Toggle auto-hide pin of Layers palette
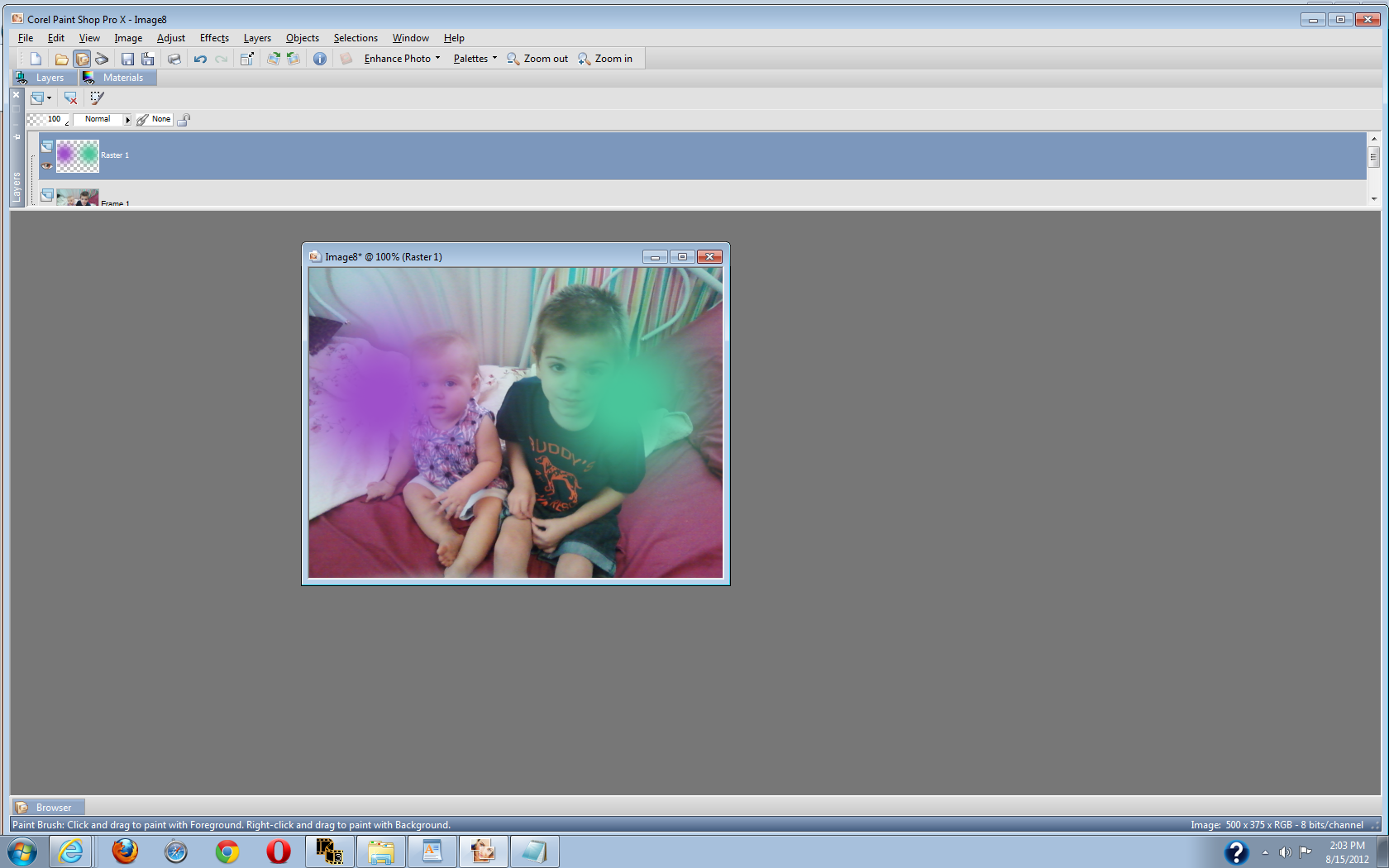Image resolution: width=1389 pixels, height=868 pixels. pyautogui.click(x=16, y=137)
